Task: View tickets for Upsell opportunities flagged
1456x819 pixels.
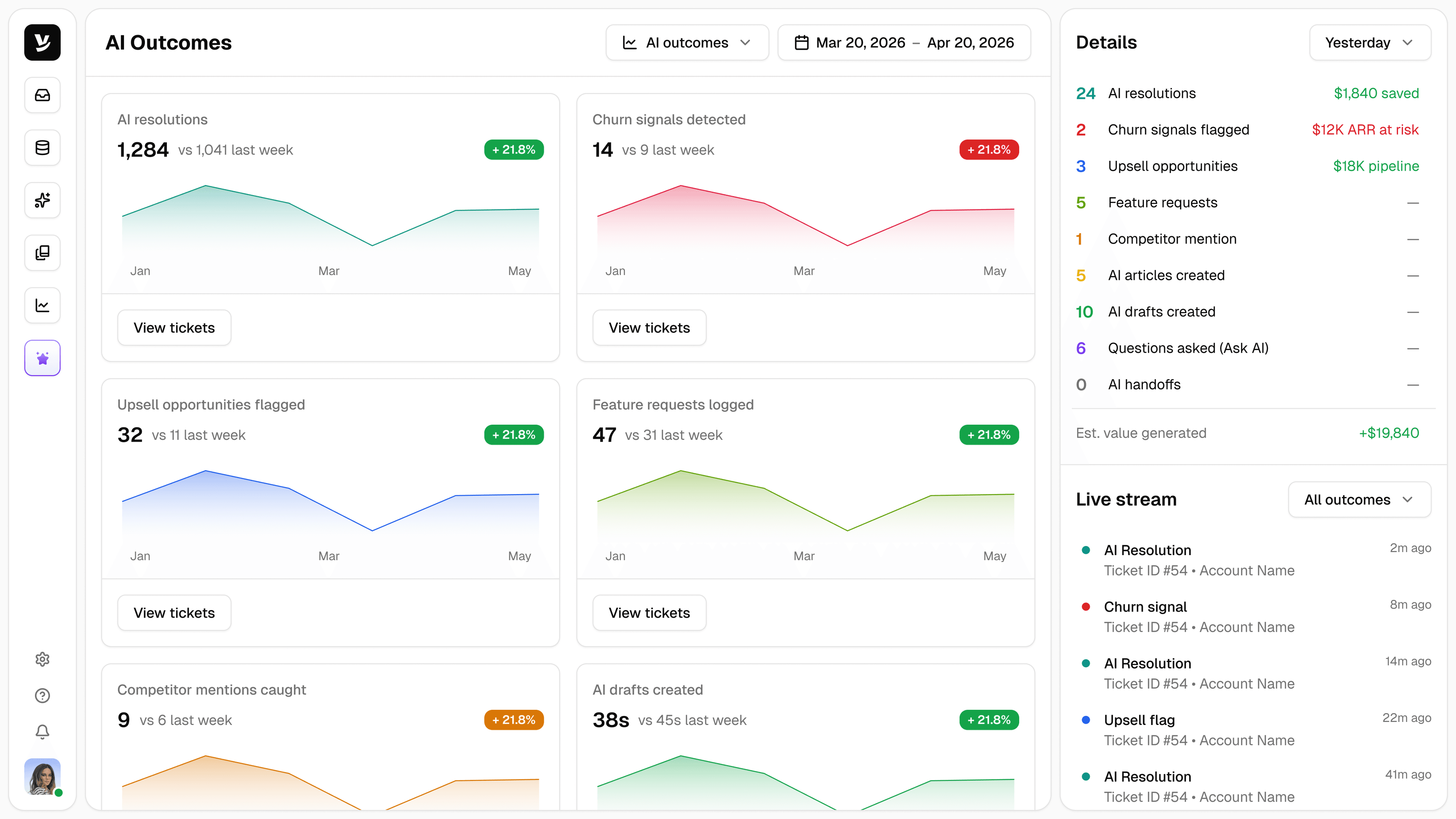Action: [x=174, y=613]
